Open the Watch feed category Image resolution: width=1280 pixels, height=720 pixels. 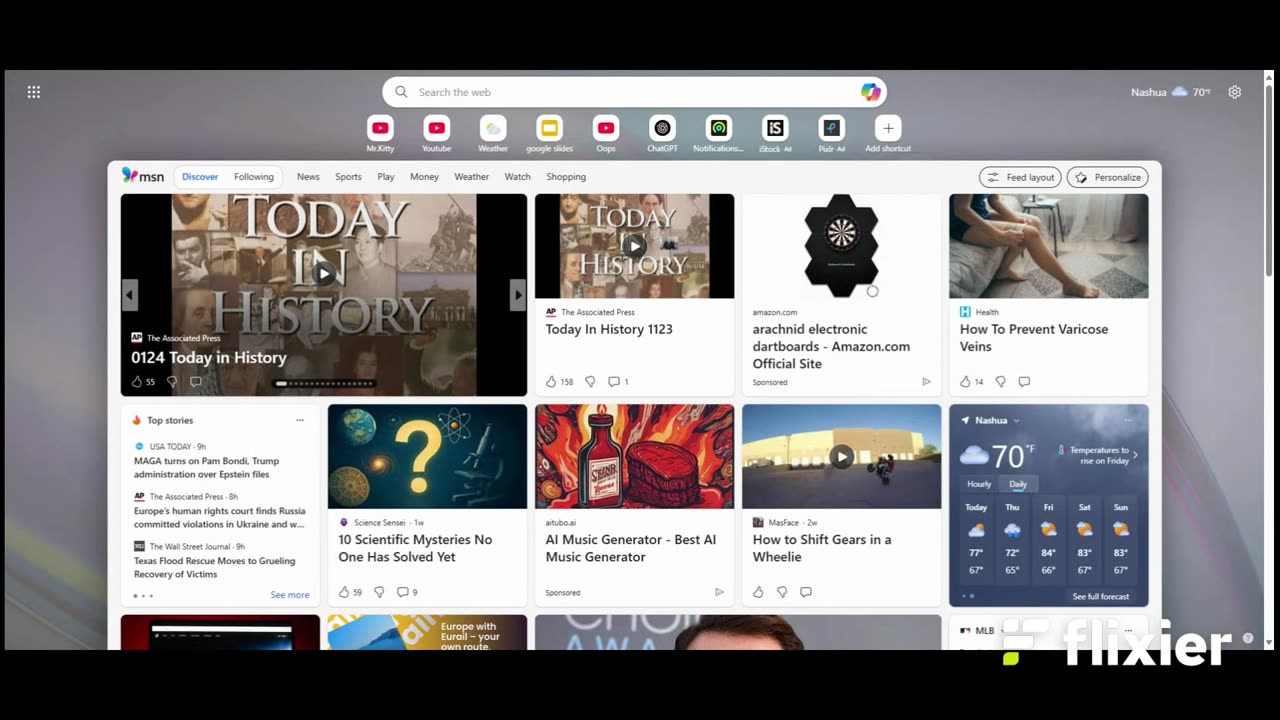click(x=518, y=177)
